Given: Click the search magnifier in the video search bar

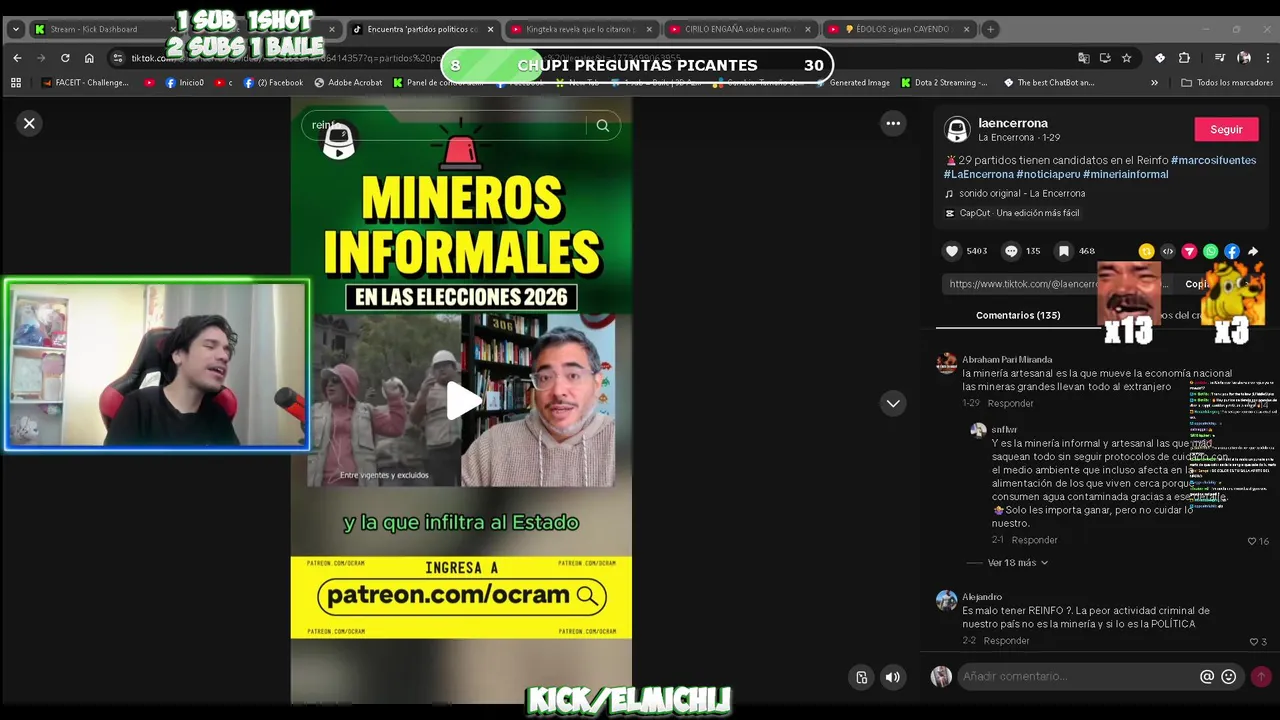Looking at the screenshot, I should (603, 125).
